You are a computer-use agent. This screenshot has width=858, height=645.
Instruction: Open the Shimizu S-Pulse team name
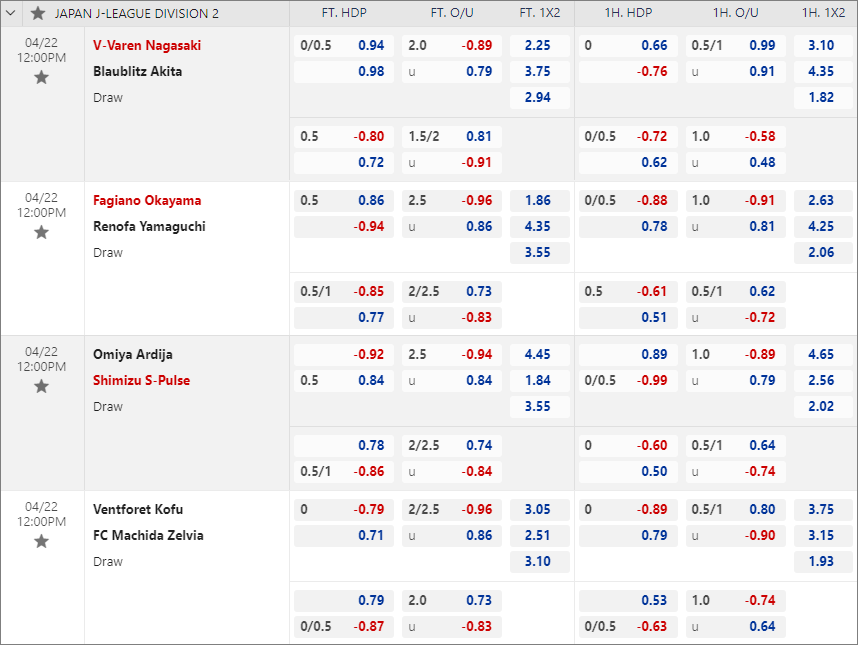tap(142, 380)
